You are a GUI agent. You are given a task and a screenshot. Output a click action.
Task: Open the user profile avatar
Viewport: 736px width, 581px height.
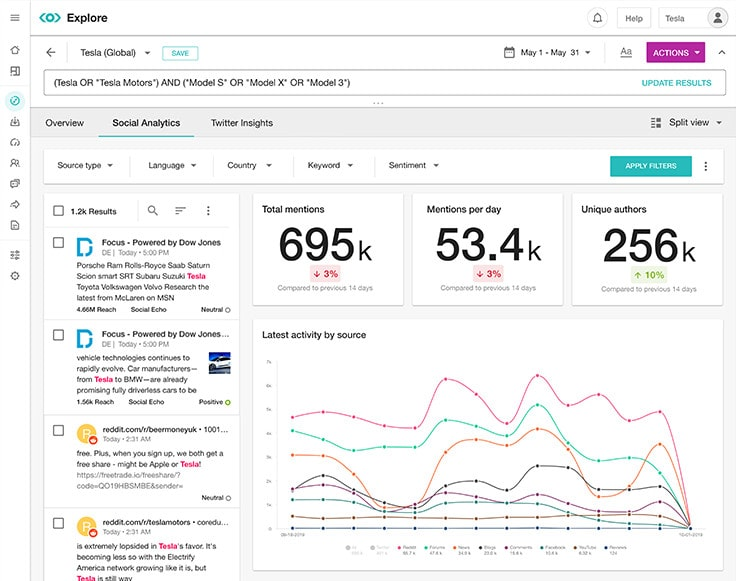(x=718, y=18)
